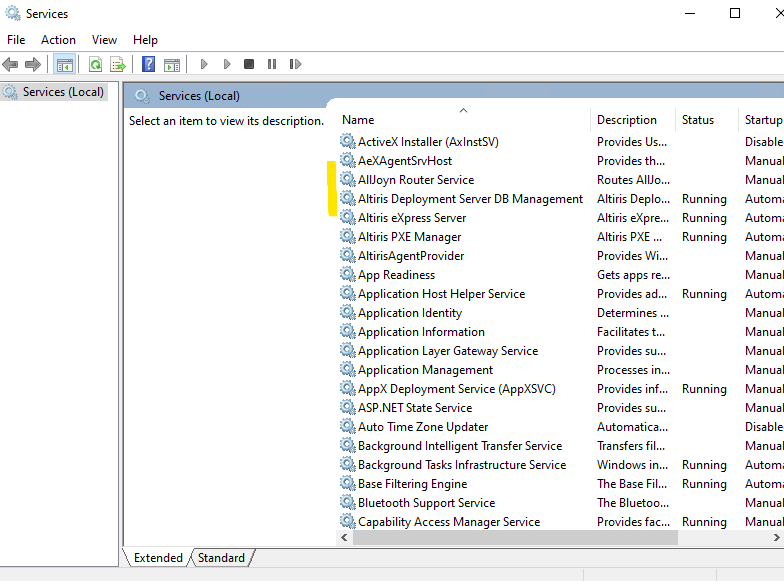
Task: Sort by the Startup Type column header
Action: (x=763, y=120)
